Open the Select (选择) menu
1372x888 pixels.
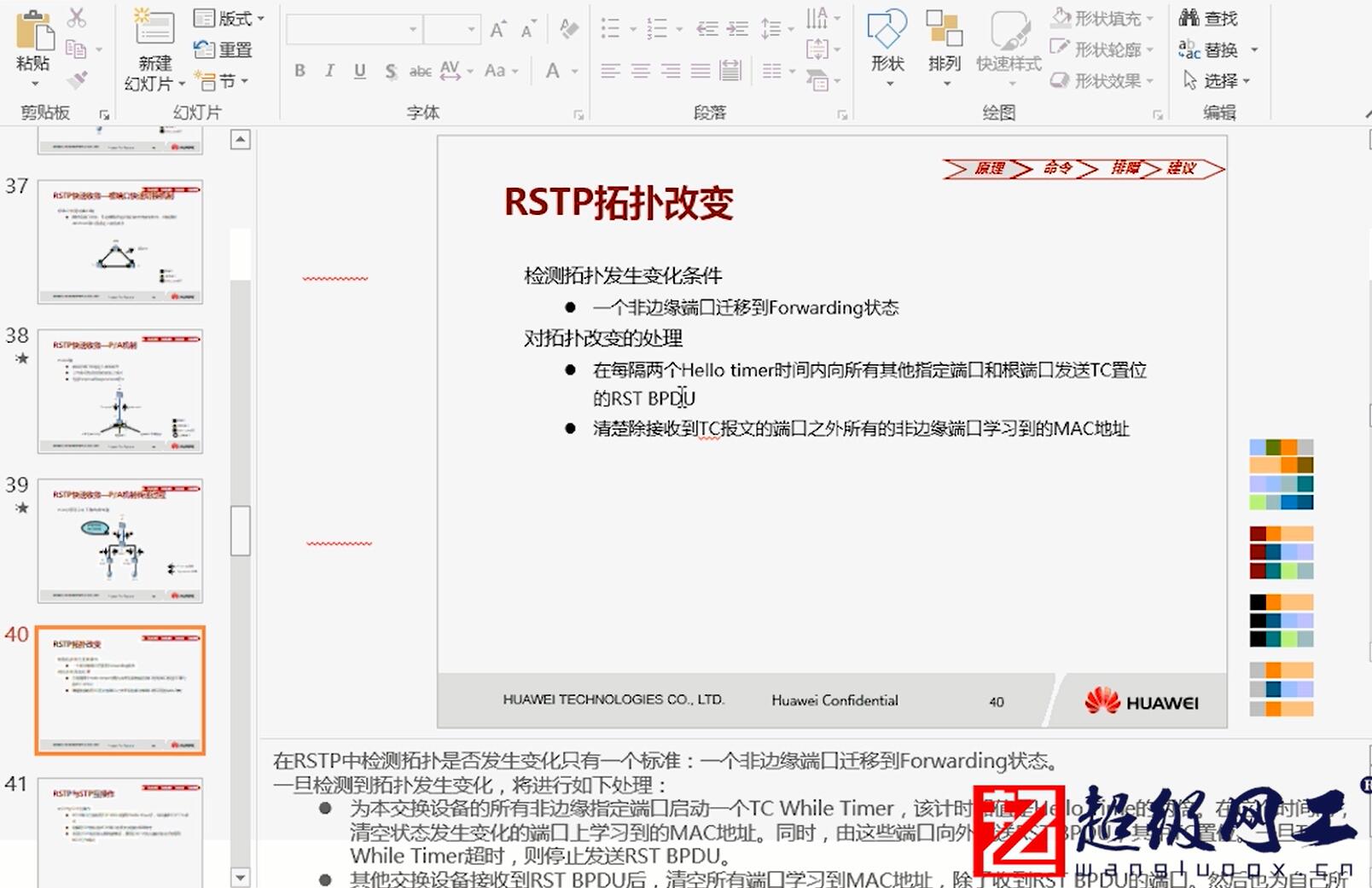1216,81
